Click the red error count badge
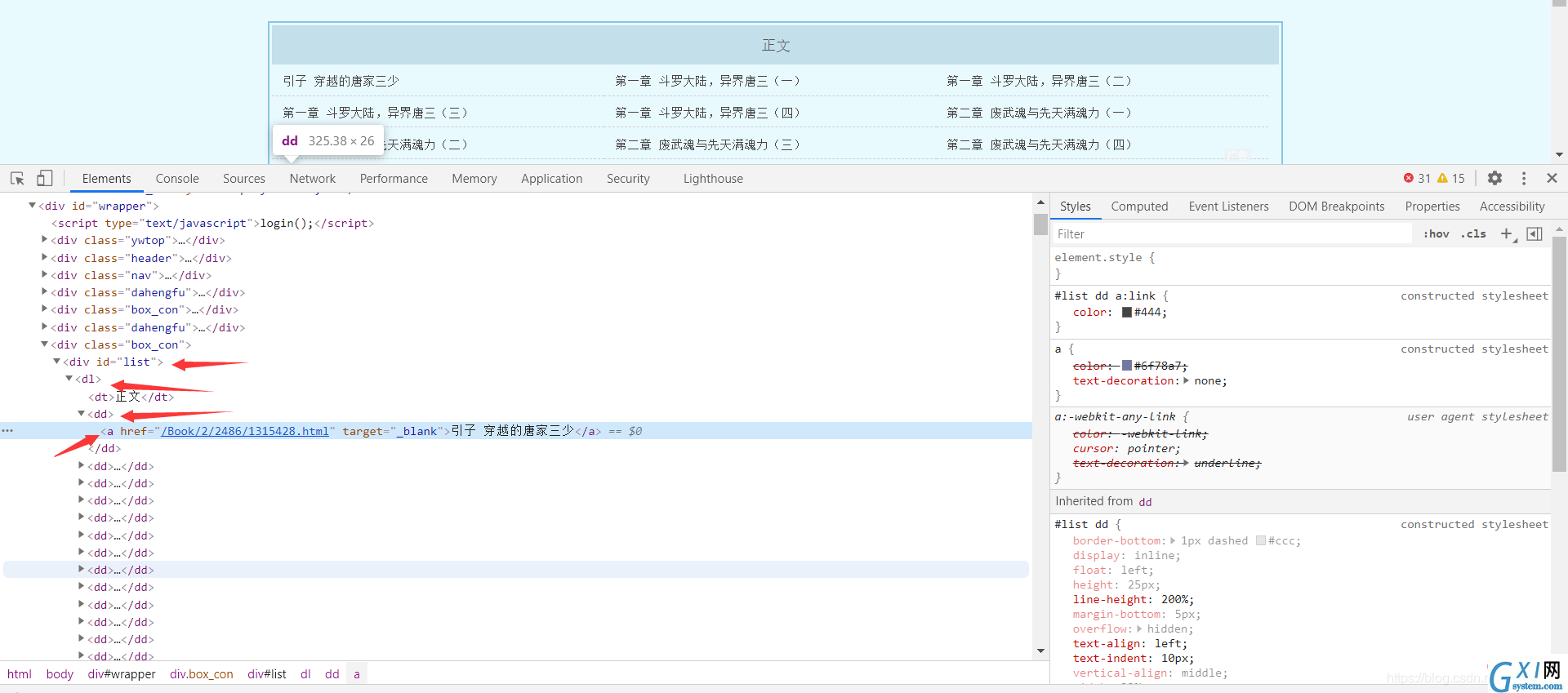The image size is (1568, 693). pos(1417,178)
